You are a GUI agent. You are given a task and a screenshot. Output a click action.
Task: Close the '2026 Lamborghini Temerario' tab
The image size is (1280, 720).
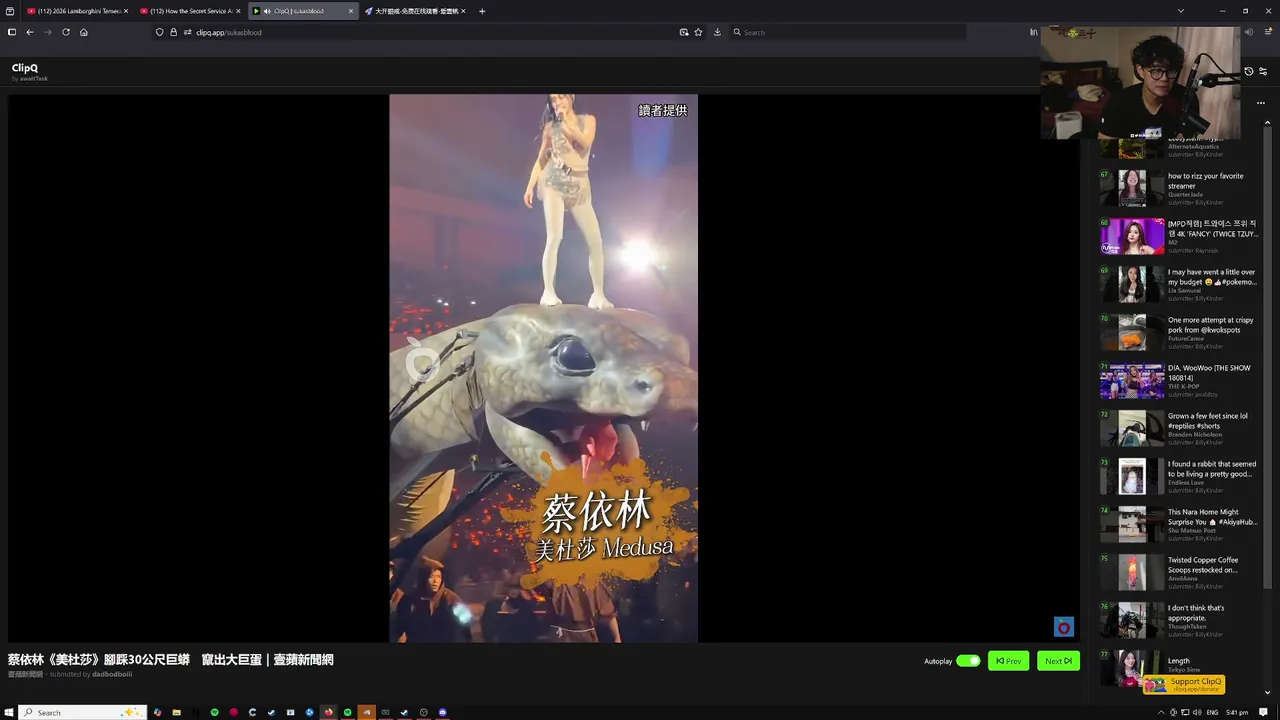tap(126, 11)
